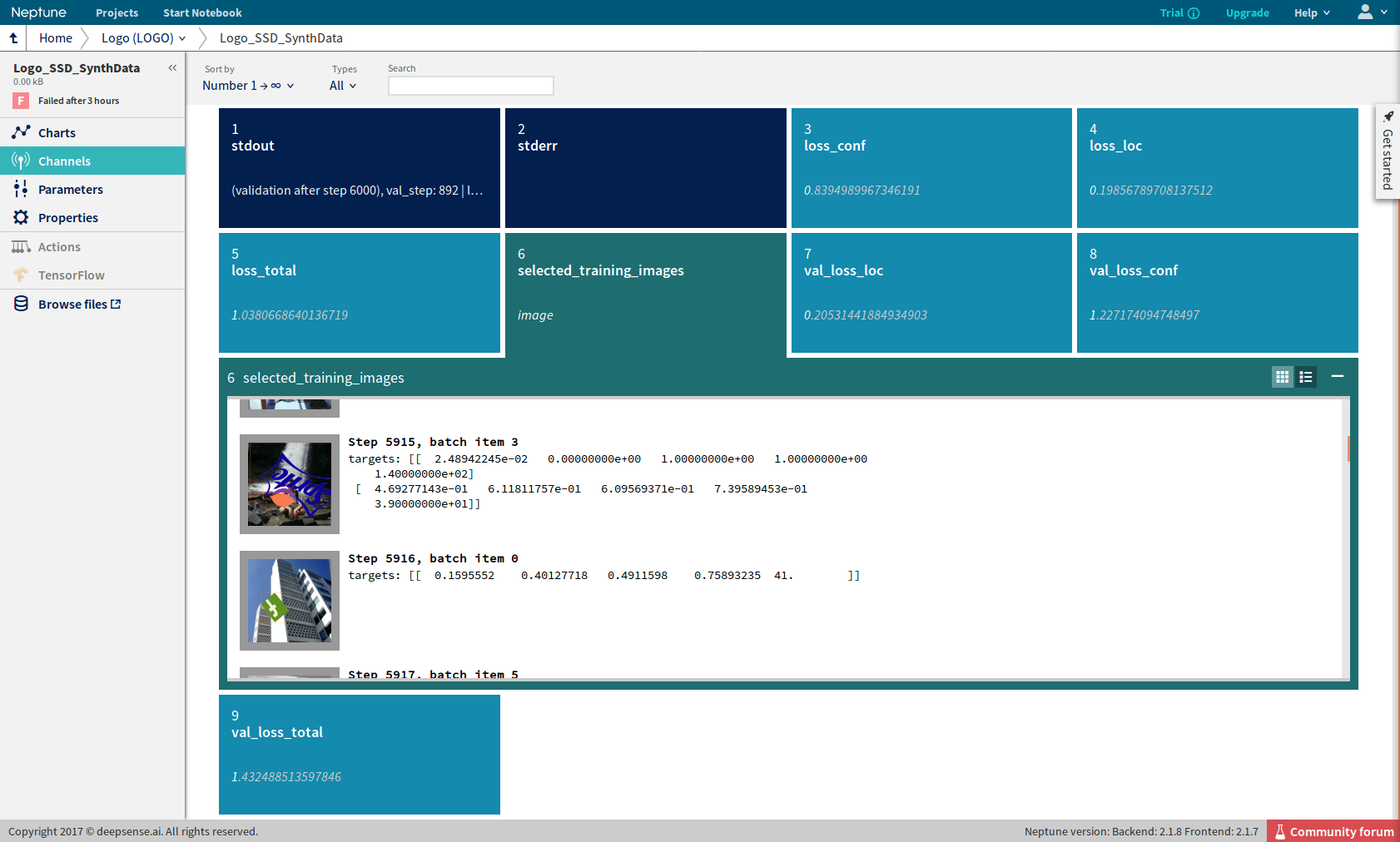Click the channel Search input field
The height and width of the screenshot is (842, 1400).
pyautogui.click(x=470, y=86)
